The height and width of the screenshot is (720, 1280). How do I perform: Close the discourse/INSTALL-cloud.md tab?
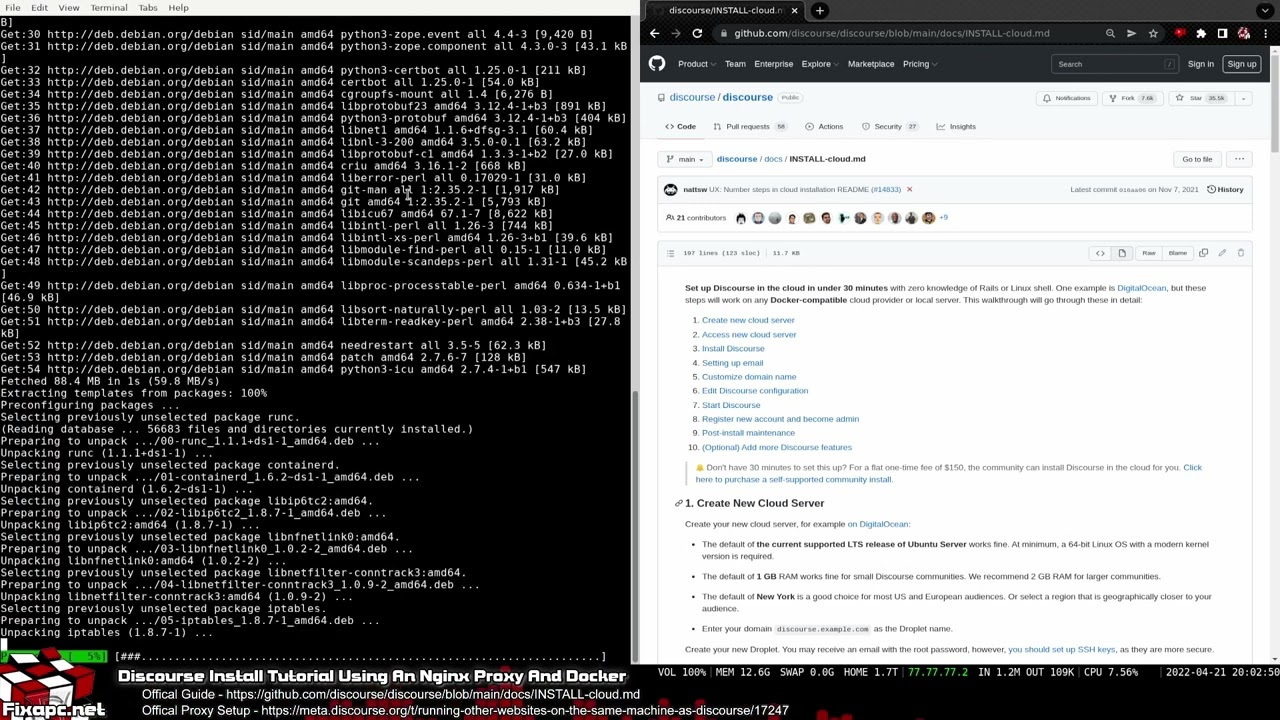tap(794, 10)
